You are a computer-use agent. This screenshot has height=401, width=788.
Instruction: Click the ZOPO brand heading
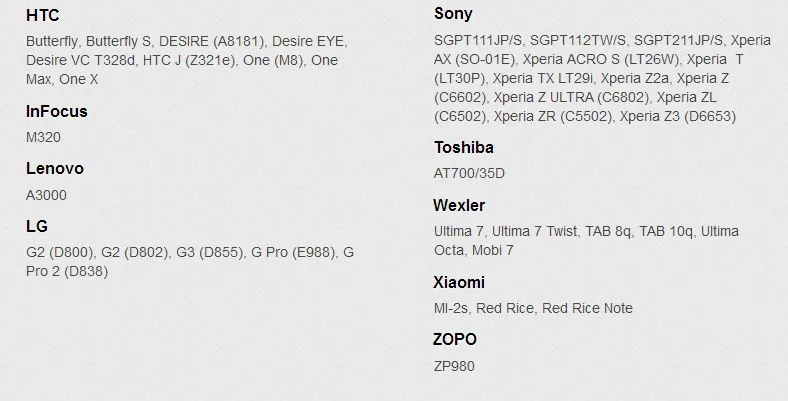click(x=455, y=339)
